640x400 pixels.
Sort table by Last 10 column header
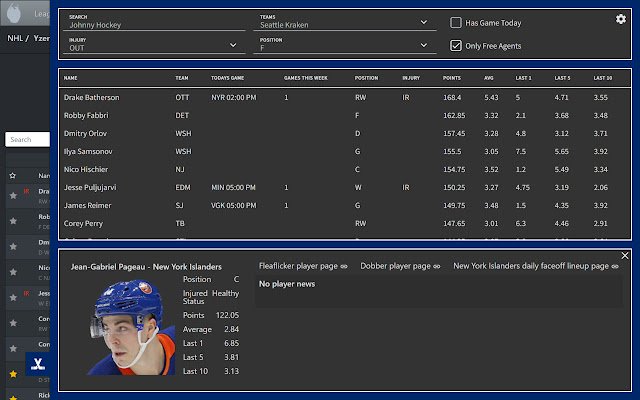[x=602, y=78]
